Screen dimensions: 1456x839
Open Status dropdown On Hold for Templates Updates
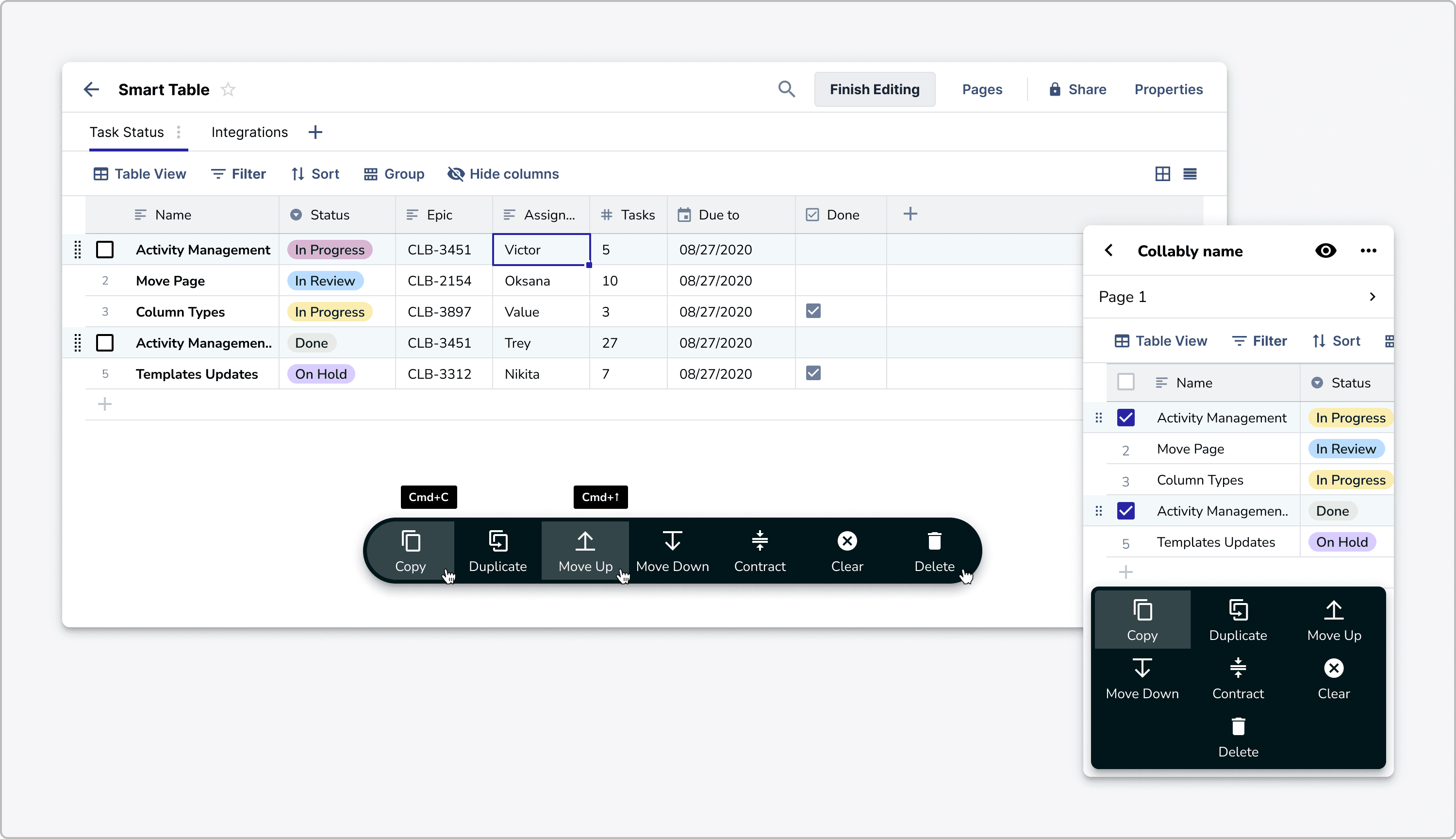(x=321, y=374)
